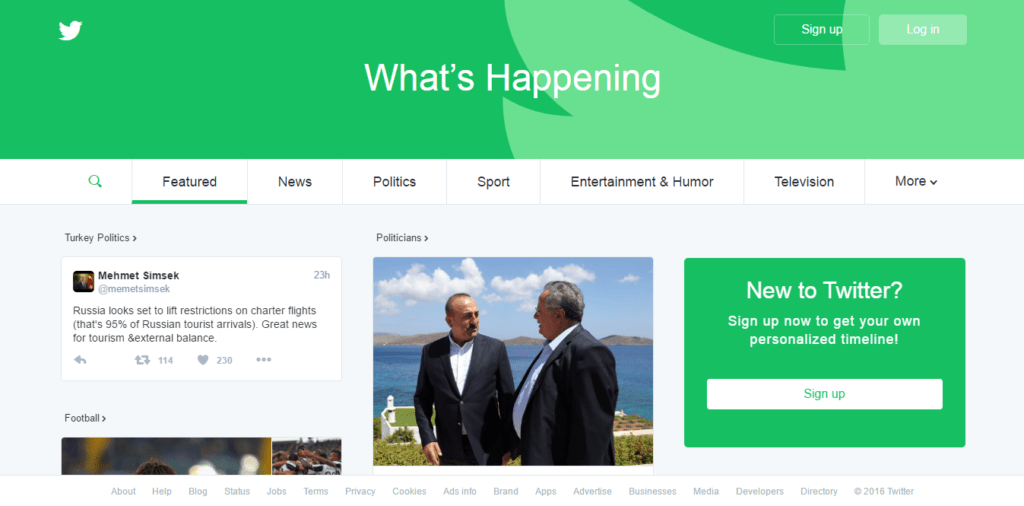This screenshot has height=506, width=1024.
Task: Reply to Mehmet Simsek's tweet
Action: (x=80, y=360)
